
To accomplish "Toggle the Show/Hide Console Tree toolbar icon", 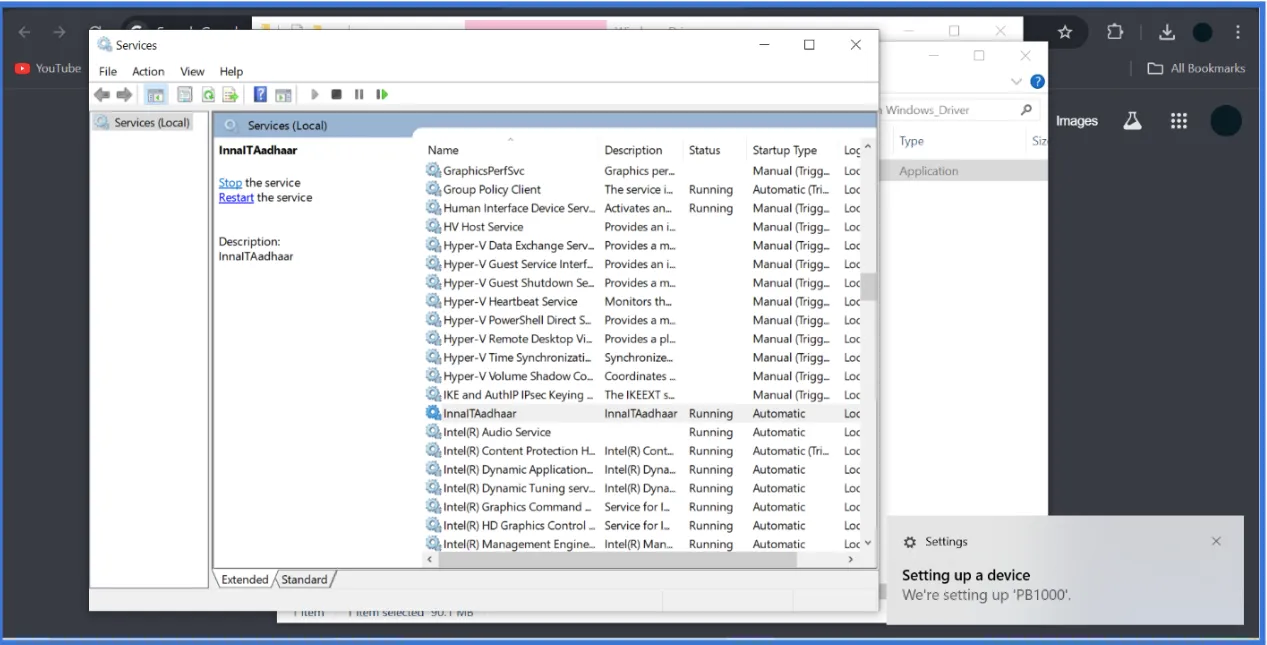I will pos(155,94).
